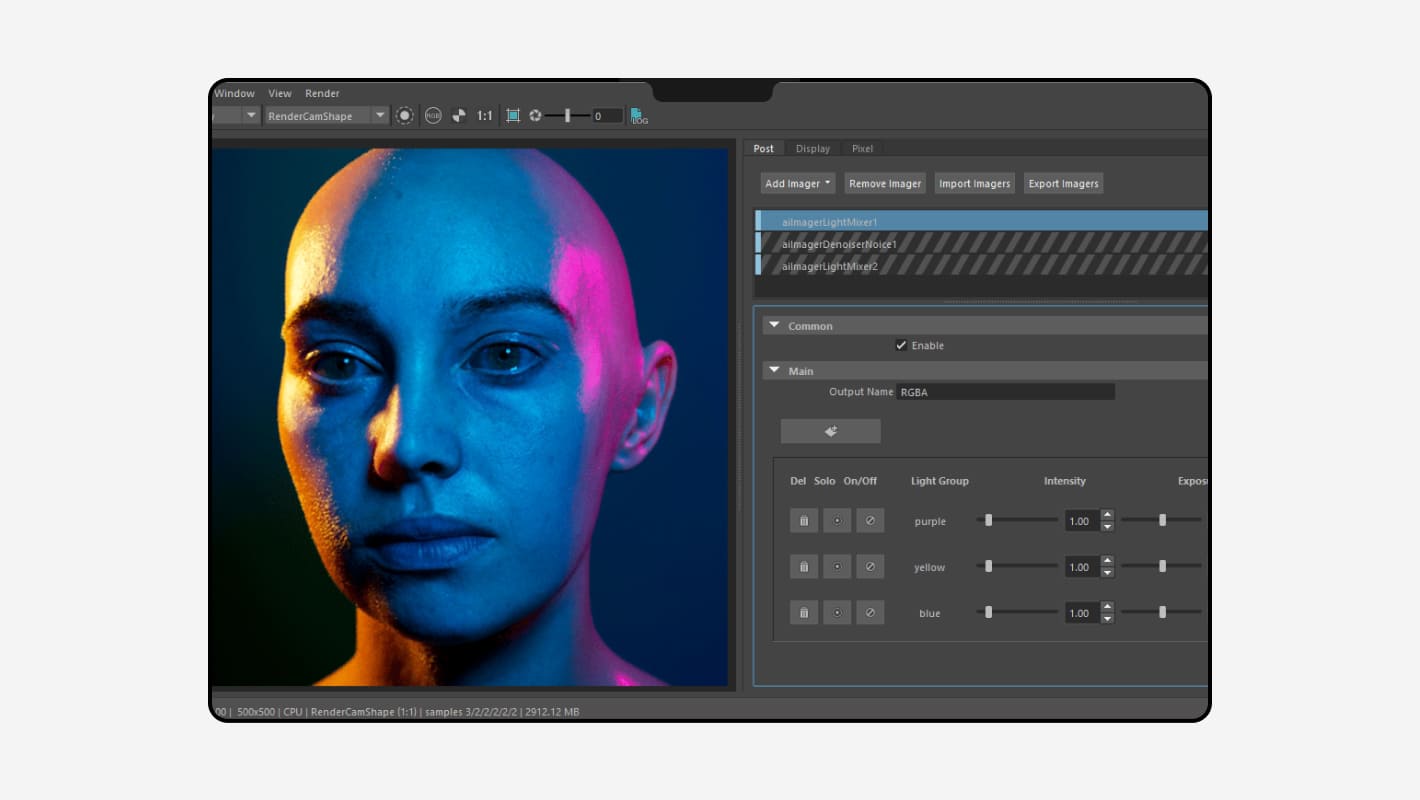Click the crop region icon in toolbar
Viewport: 1420px width, 800px height.
tap(513, 116)
